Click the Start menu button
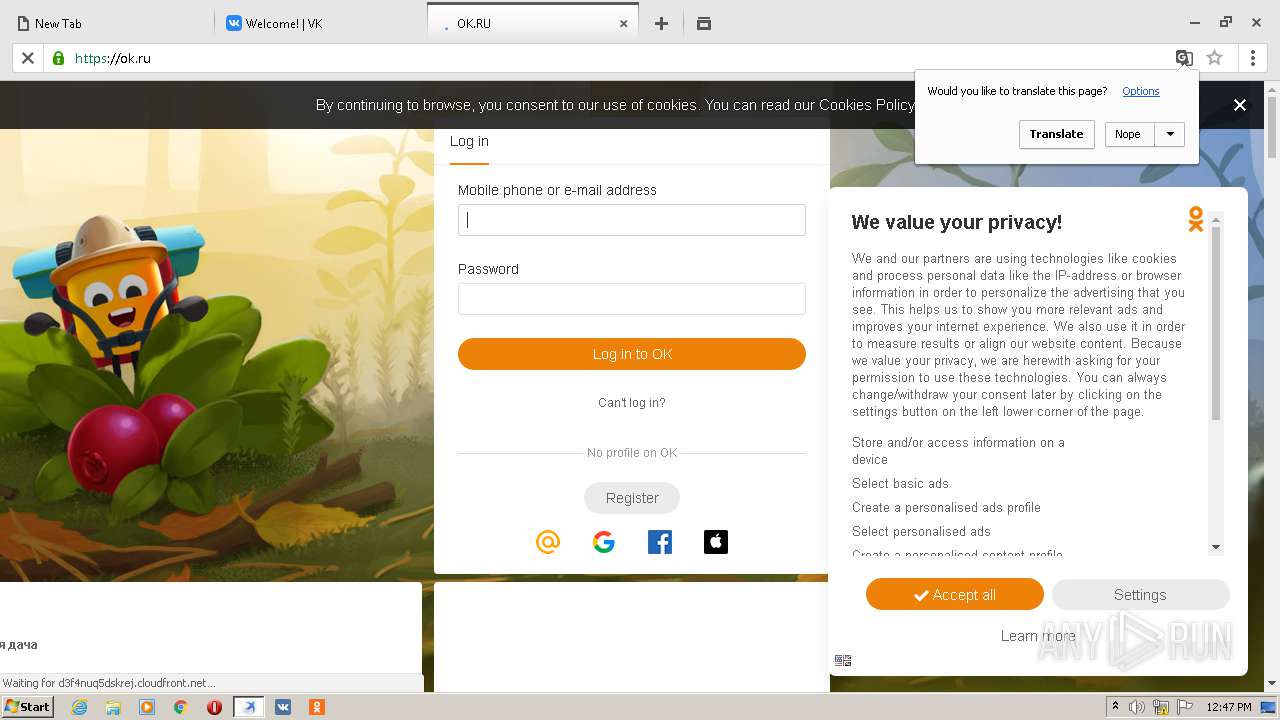 point(28,707)
